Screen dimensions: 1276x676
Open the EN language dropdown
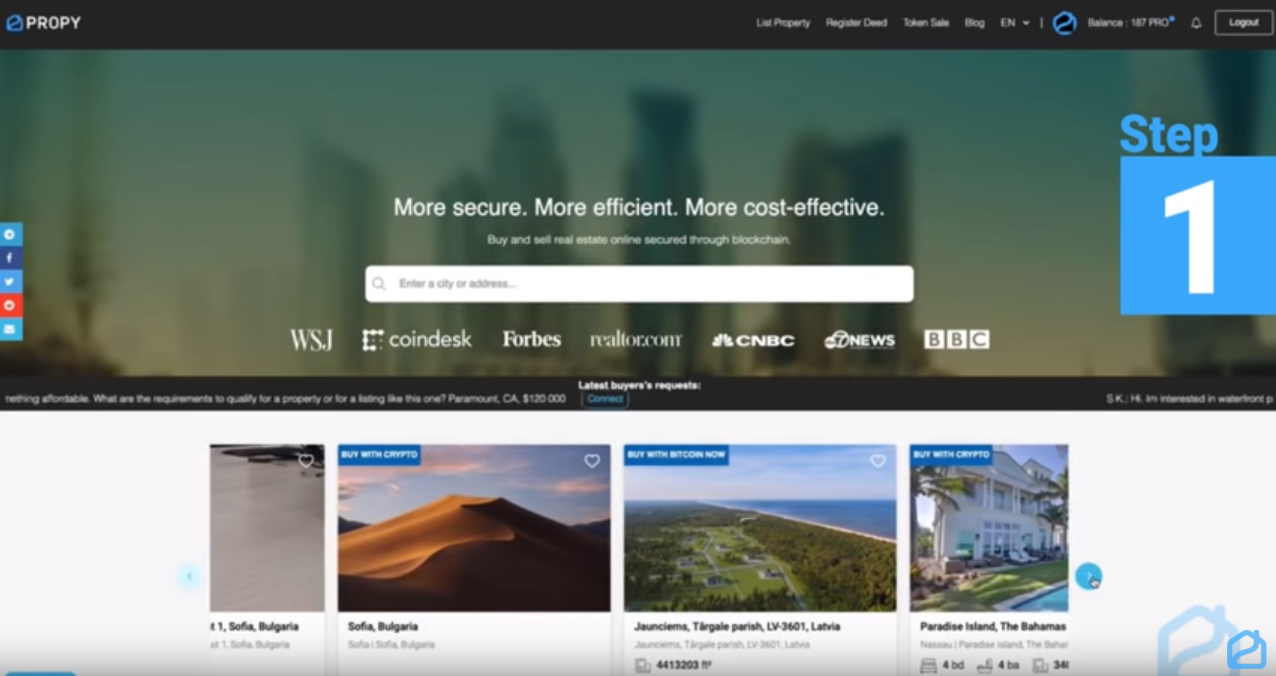point(1014,22)
